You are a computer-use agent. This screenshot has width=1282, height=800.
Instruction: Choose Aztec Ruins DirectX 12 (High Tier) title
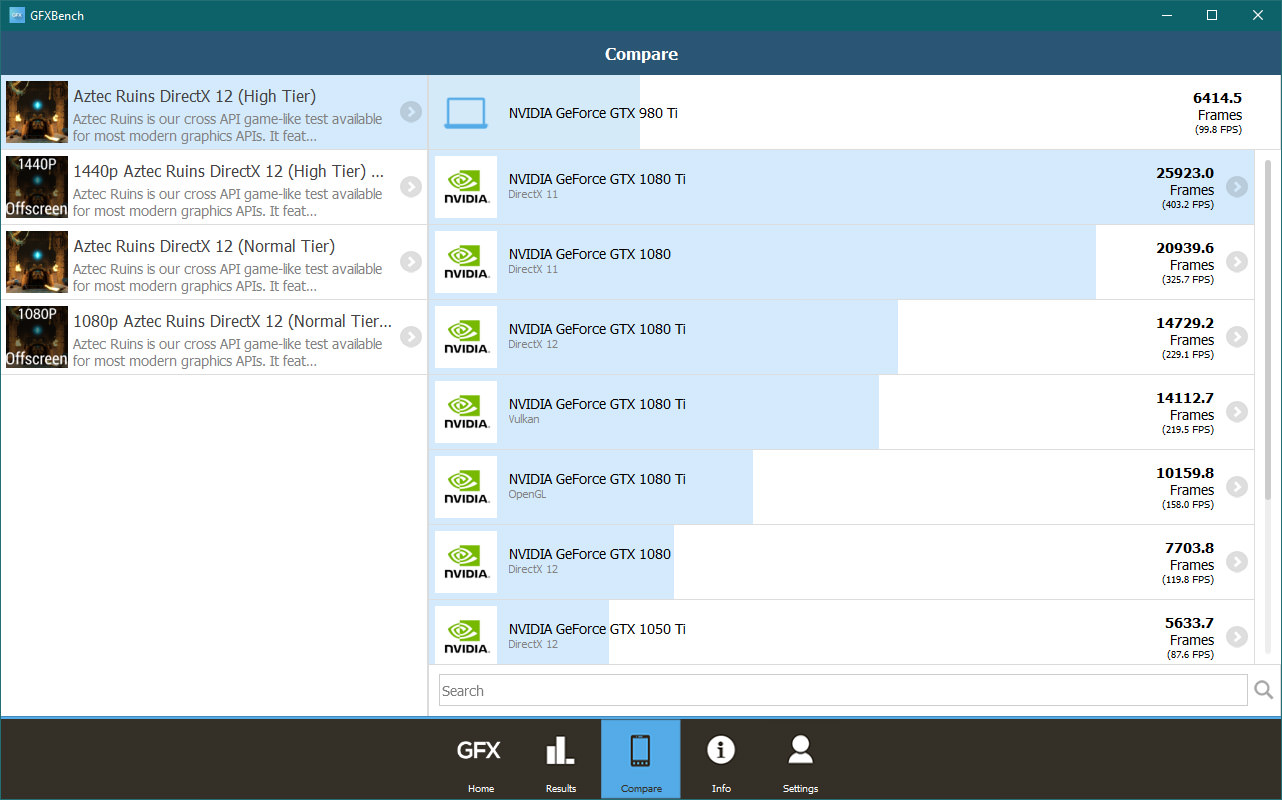(194, 96)
